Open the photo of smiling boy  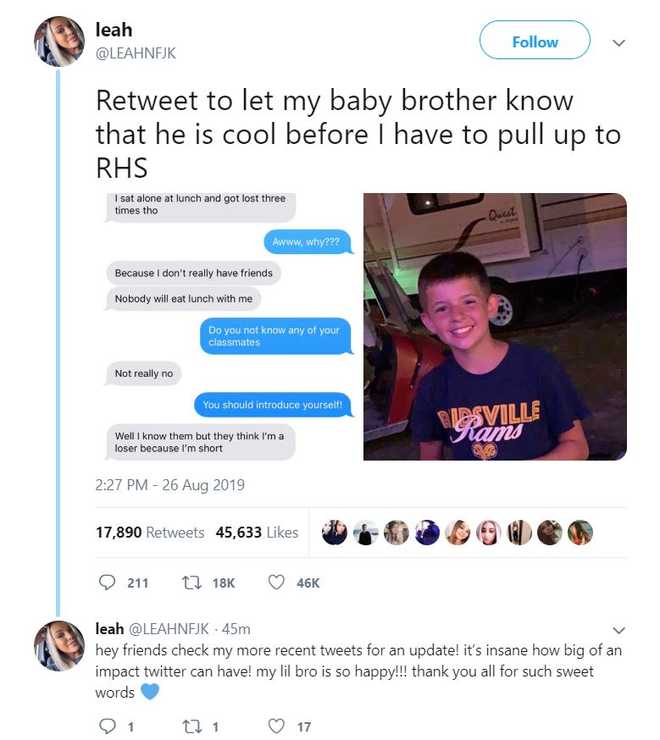pyautogui.click(x=494, y=326)
